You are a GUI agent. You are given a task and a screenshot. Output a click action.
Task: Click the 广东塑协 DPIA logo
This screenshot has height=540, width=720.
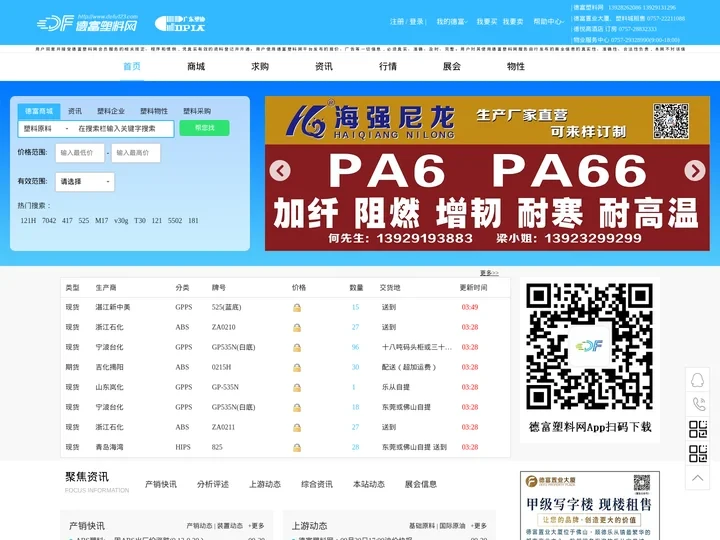(180, 23)
